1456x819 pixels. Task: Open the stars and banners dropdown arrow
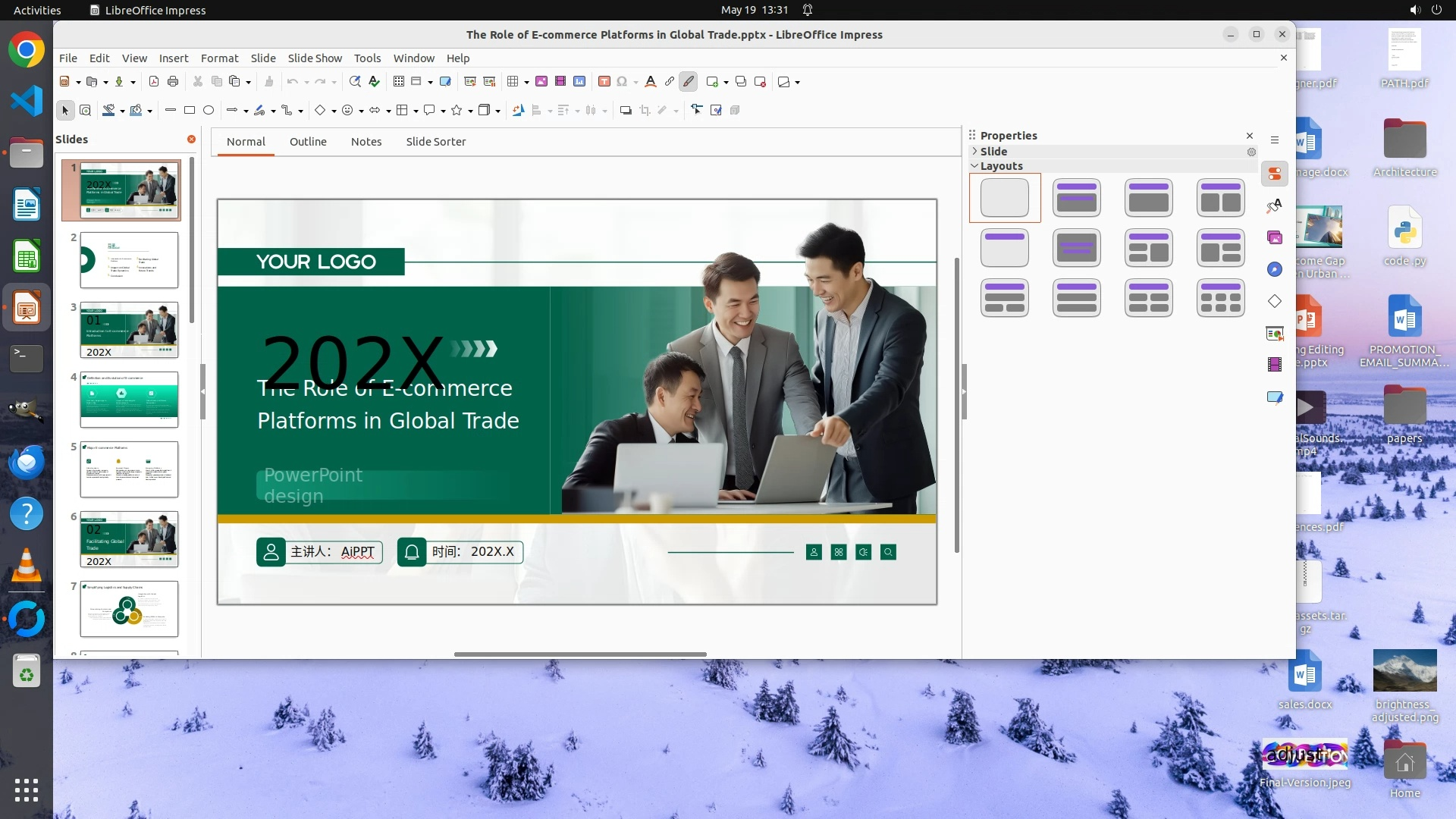click(x=471, y=111)
